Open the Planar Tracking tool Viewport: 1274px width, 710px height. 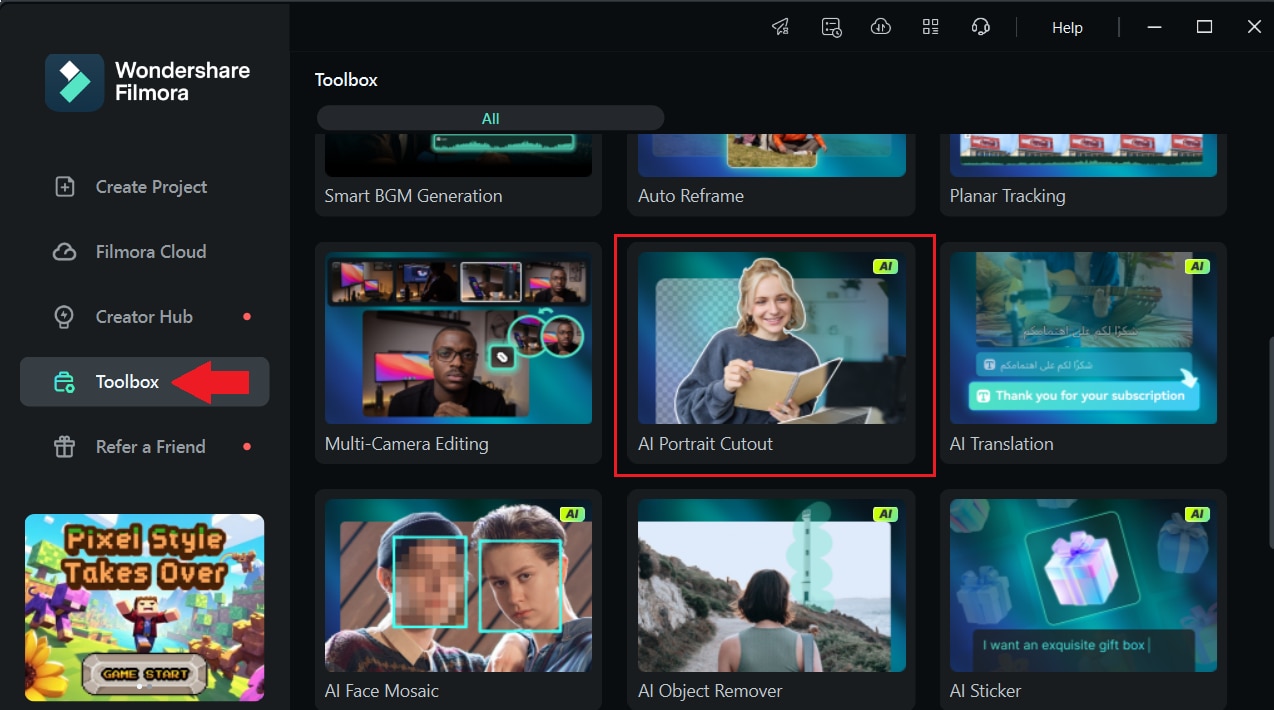tap(1083, 174)
